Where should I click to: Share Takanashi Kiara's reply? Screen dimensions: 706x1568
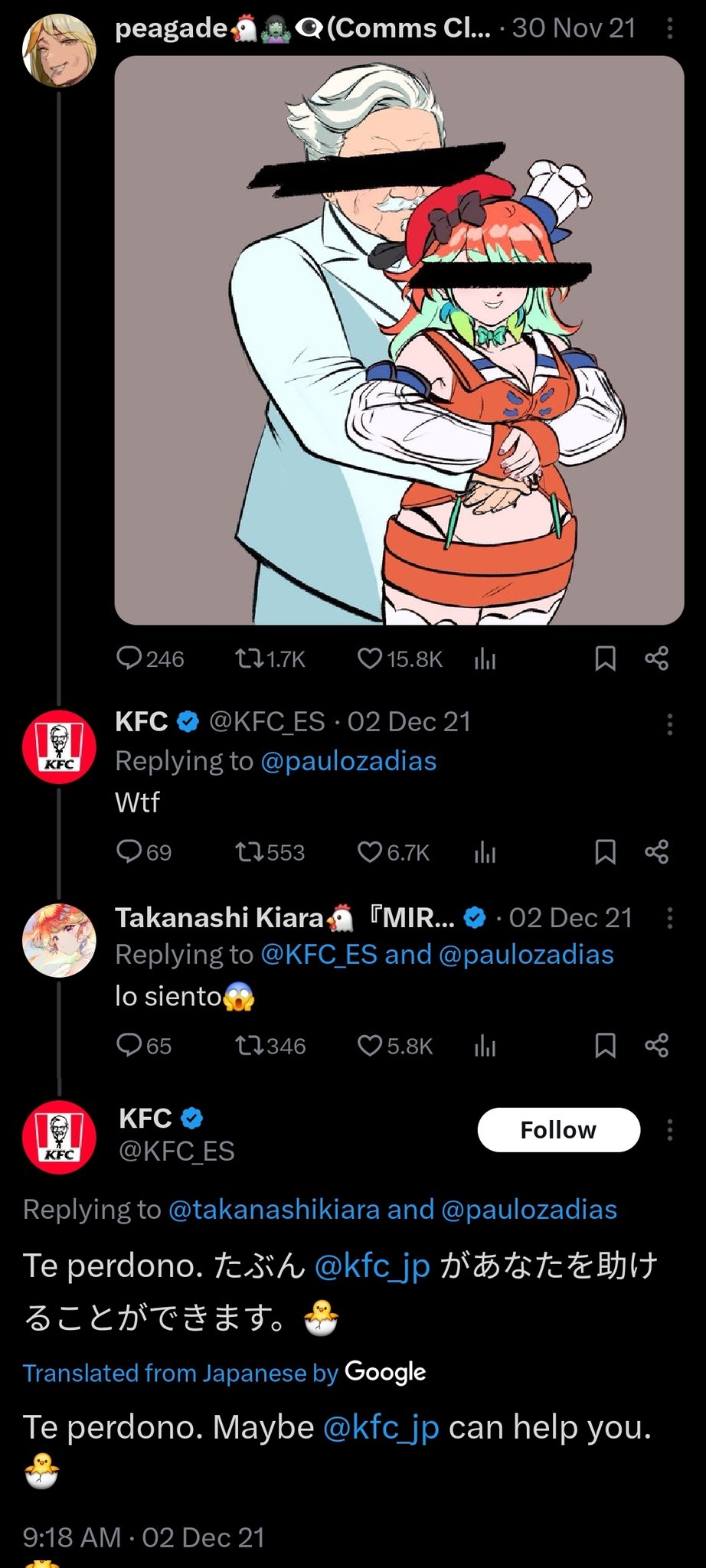[656, 1045]
